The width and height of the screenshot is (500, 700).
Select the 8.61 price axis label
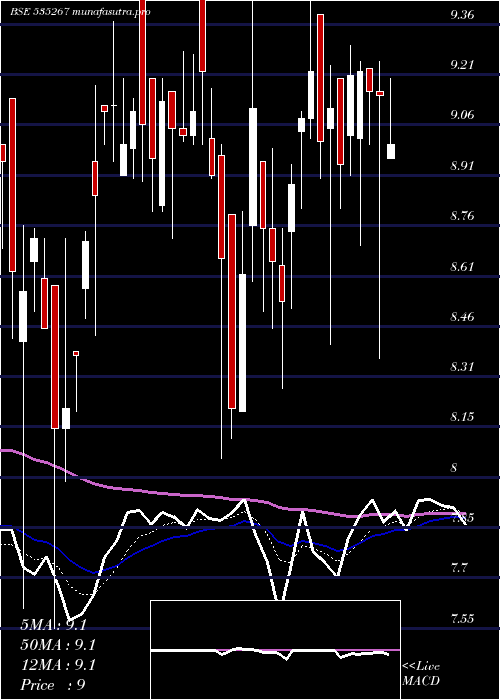(x=462, y=267)
